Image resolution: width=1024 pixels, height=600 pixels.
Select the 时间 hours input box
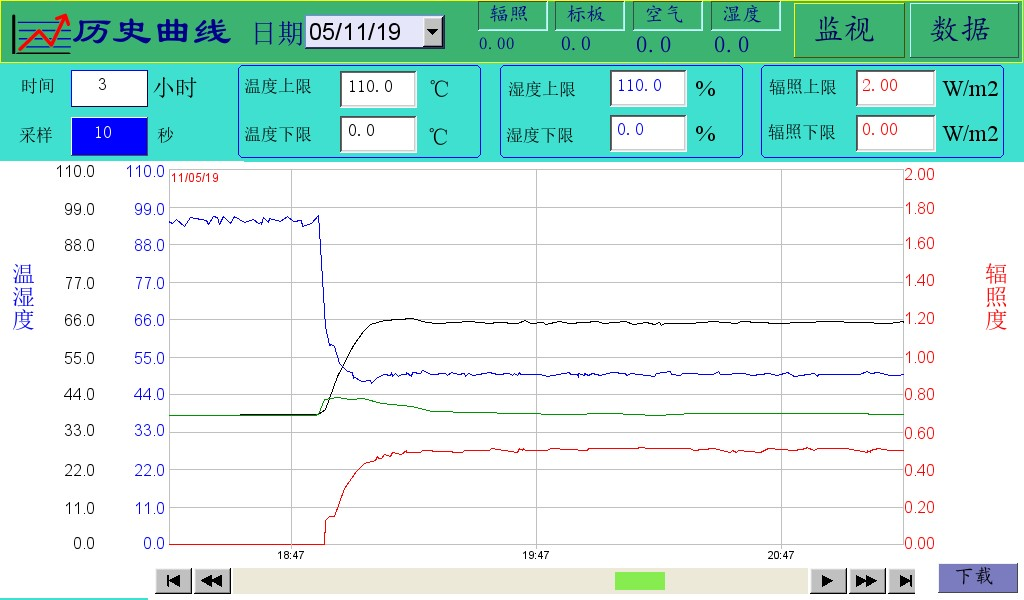pos(109,88)
